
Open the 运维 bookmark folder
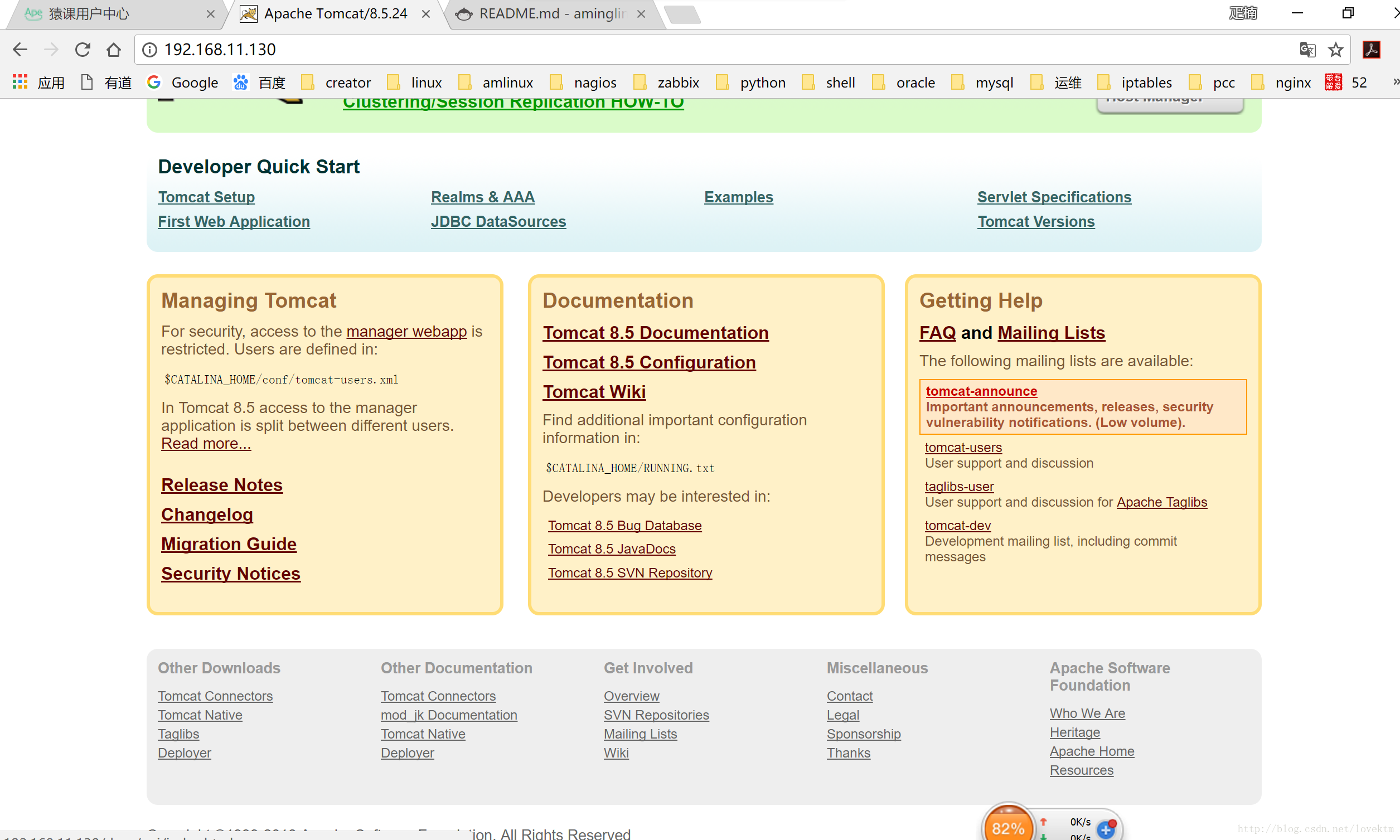[x=1056, y=82]
